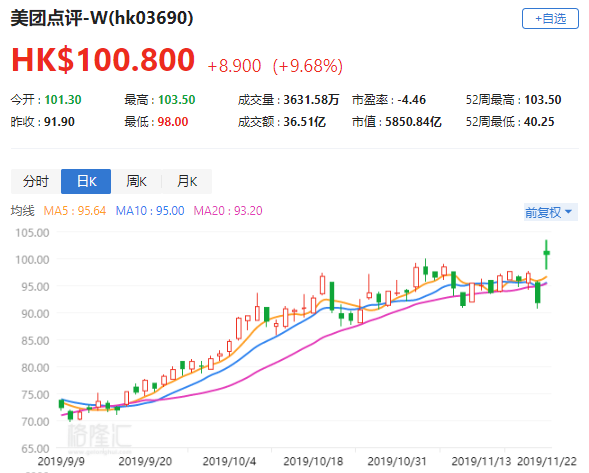This screenshot has height=473, width=589.
Task: Click the 昨收 value 91.90
Action: (59, 122)
